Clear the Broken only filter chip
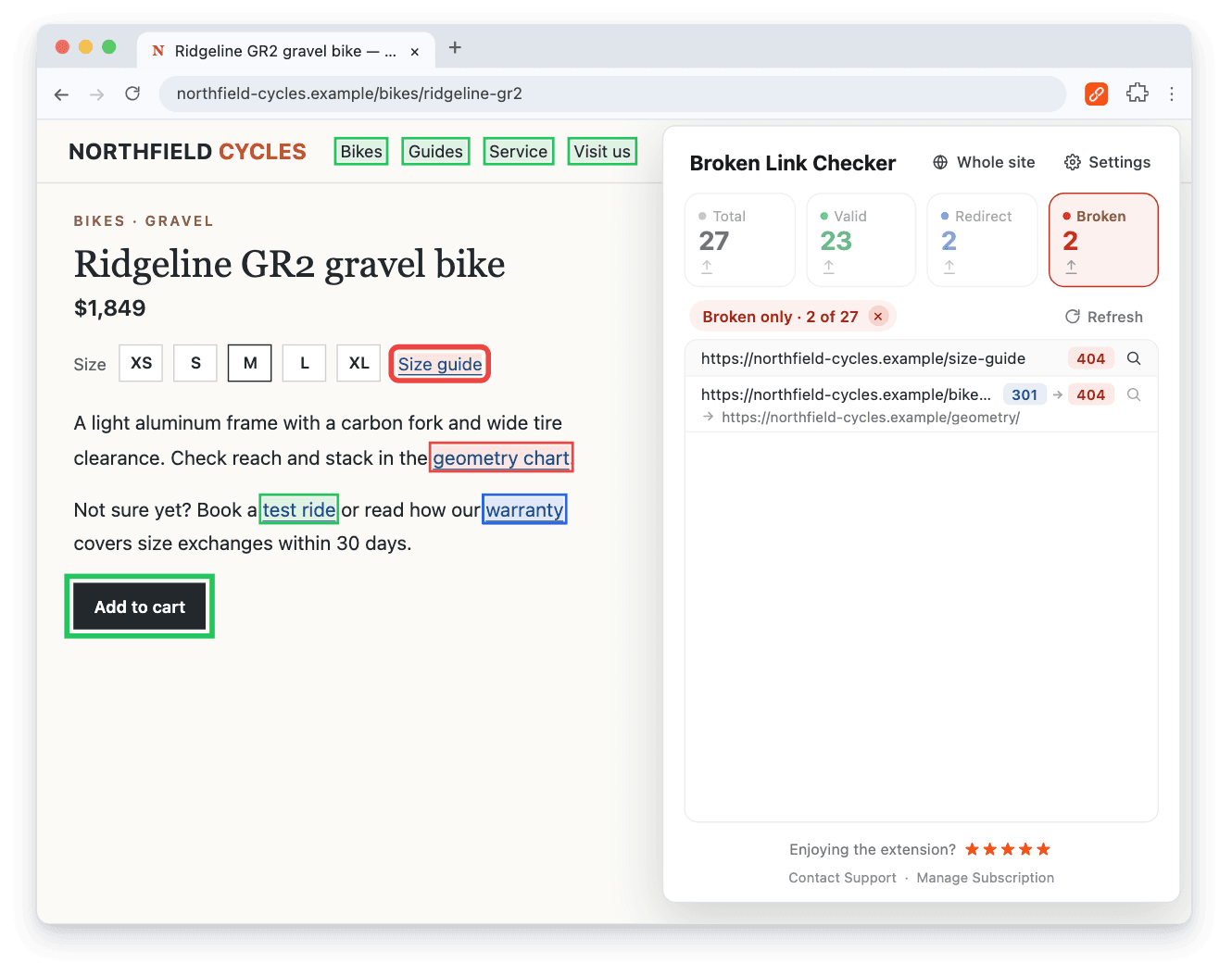This screenshot has height=963, width=1232. (878, 317)
